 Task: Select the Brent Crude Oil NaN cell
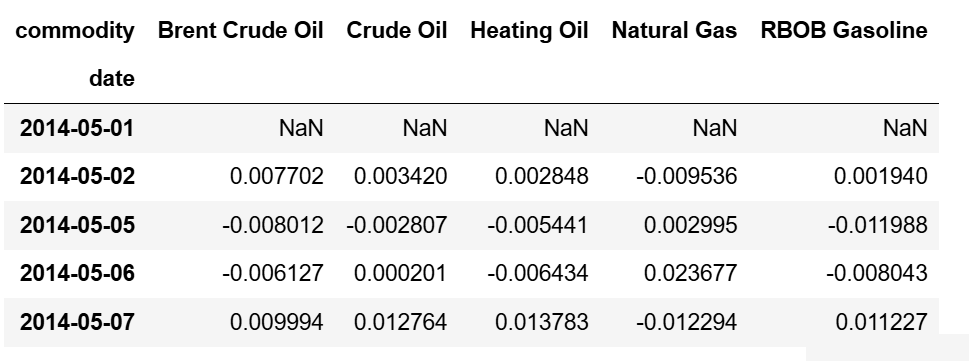[301, 128]
